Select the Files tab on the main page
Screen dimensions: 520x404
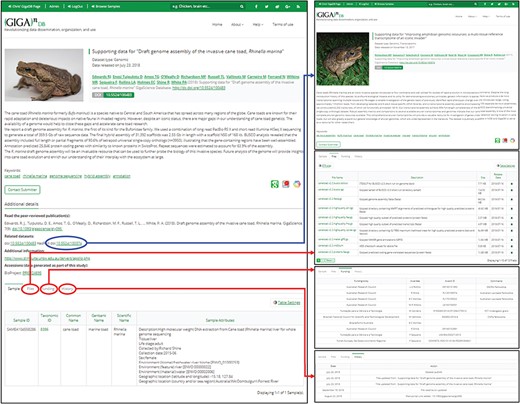click(30, 289)
